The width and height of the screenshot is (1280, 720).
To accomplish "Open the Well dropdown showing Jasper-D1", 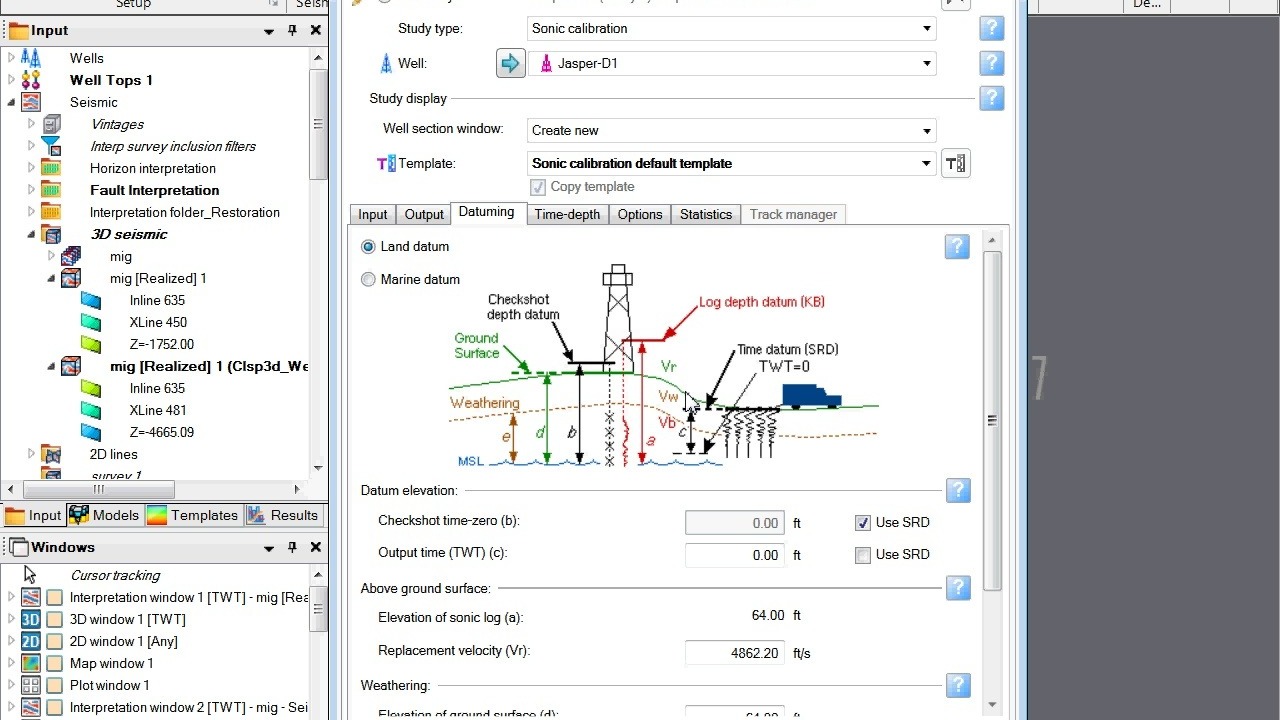I will click(x=927, y=64).
